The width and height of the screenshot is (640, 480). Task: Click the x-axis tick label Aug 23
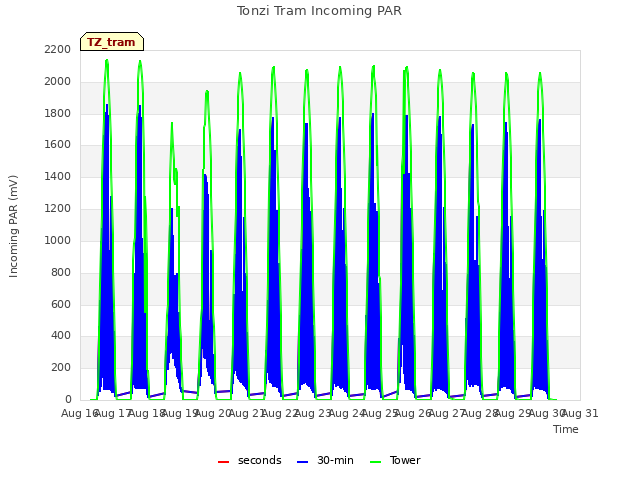[x=313, y=413]
